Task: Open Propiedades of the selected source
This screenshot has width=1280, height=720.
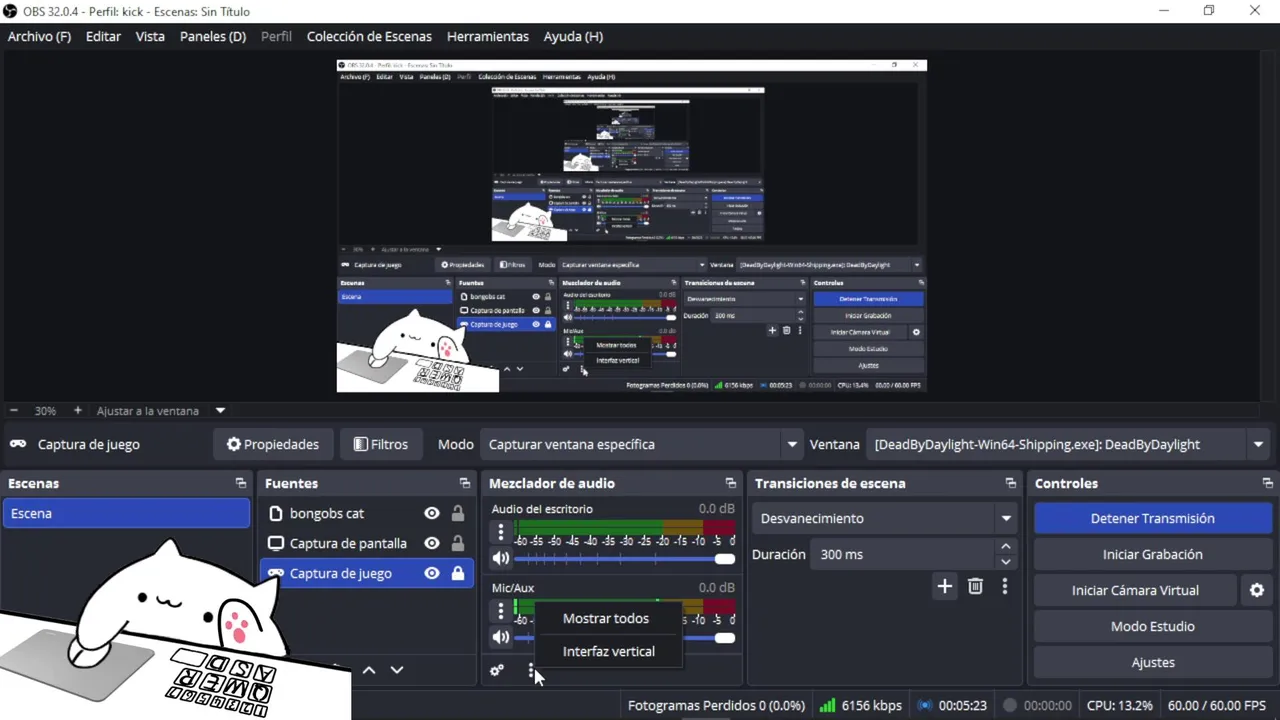Action: (273, 444)
